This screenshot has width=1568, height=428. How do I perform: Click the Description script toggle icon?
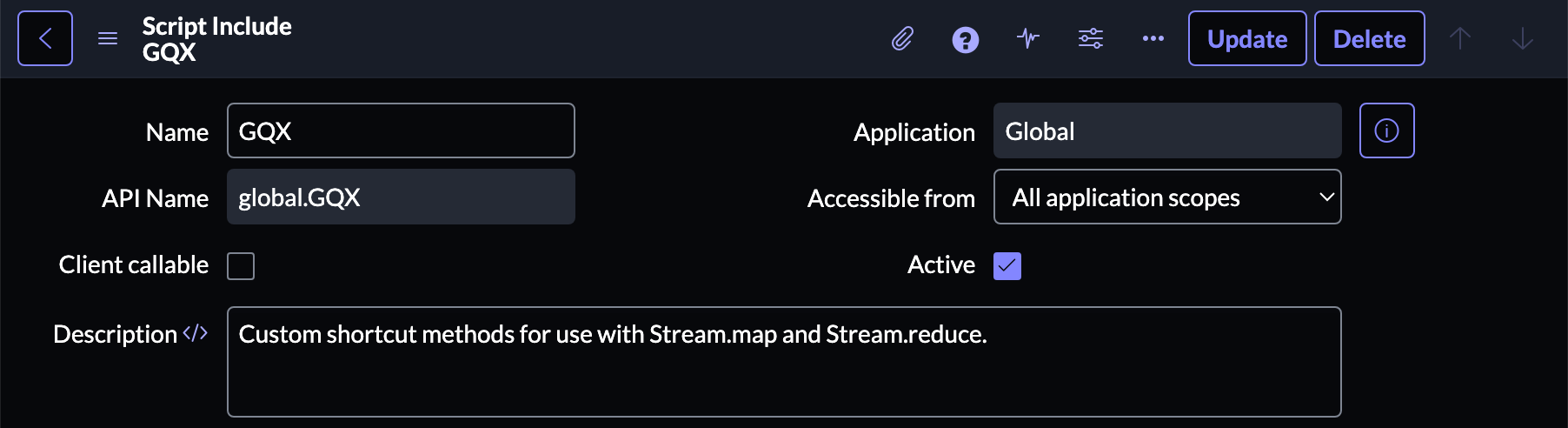pos(196,333)
